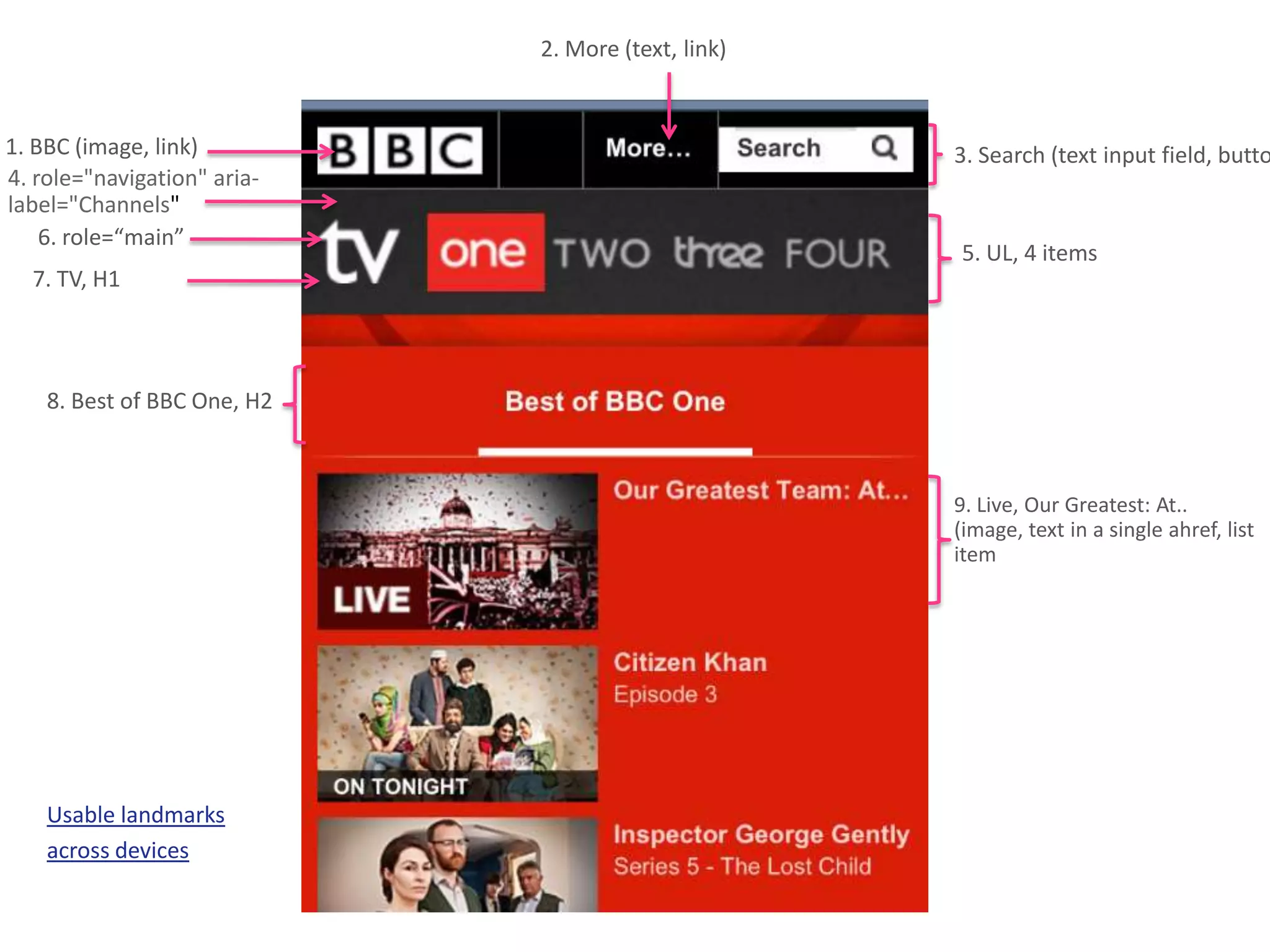Click the TV logo heading

[360, 252]
